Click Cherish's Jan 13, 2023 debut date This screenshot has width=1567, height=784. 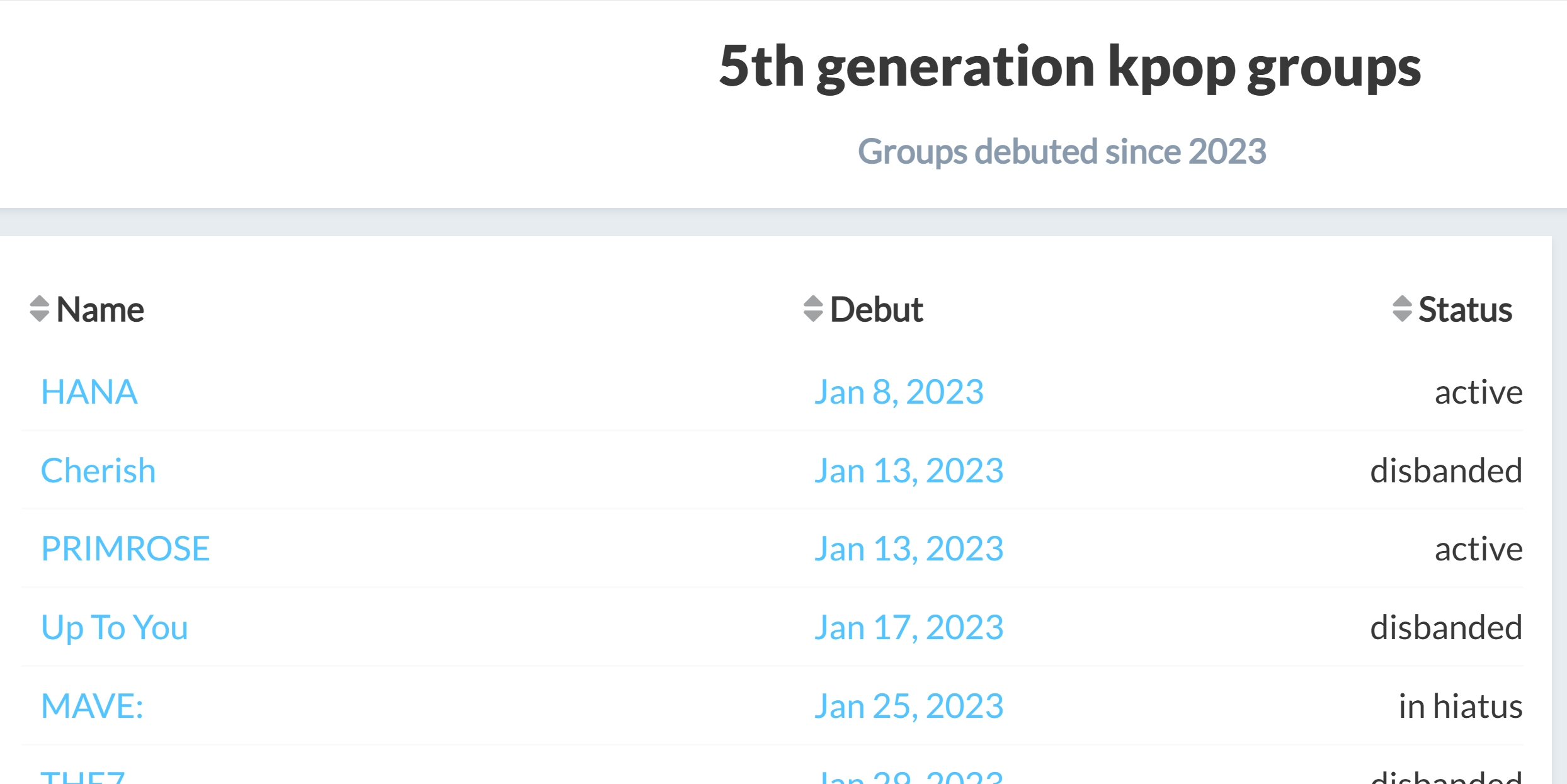[x=909, y=471]
